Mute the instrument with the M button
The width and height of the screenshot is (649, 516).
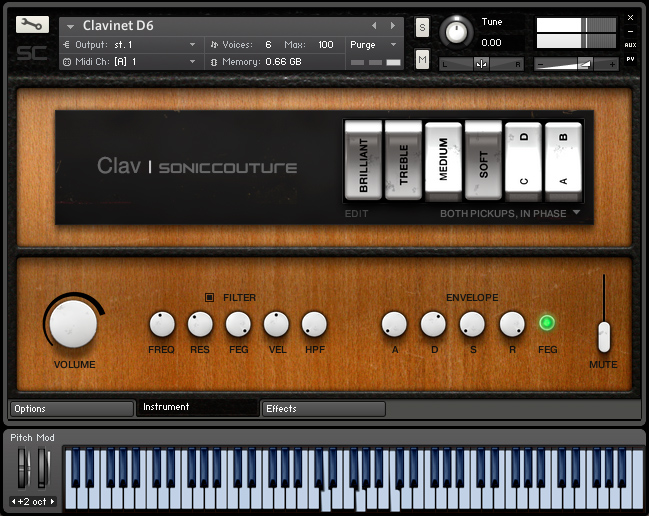click(422, 60)
